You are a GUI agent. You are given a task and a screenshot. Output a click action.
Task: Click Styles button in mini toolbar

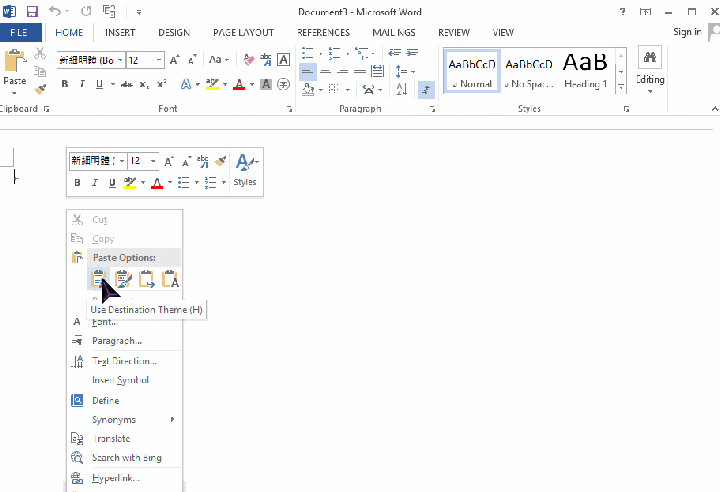[x=245, y=172]
